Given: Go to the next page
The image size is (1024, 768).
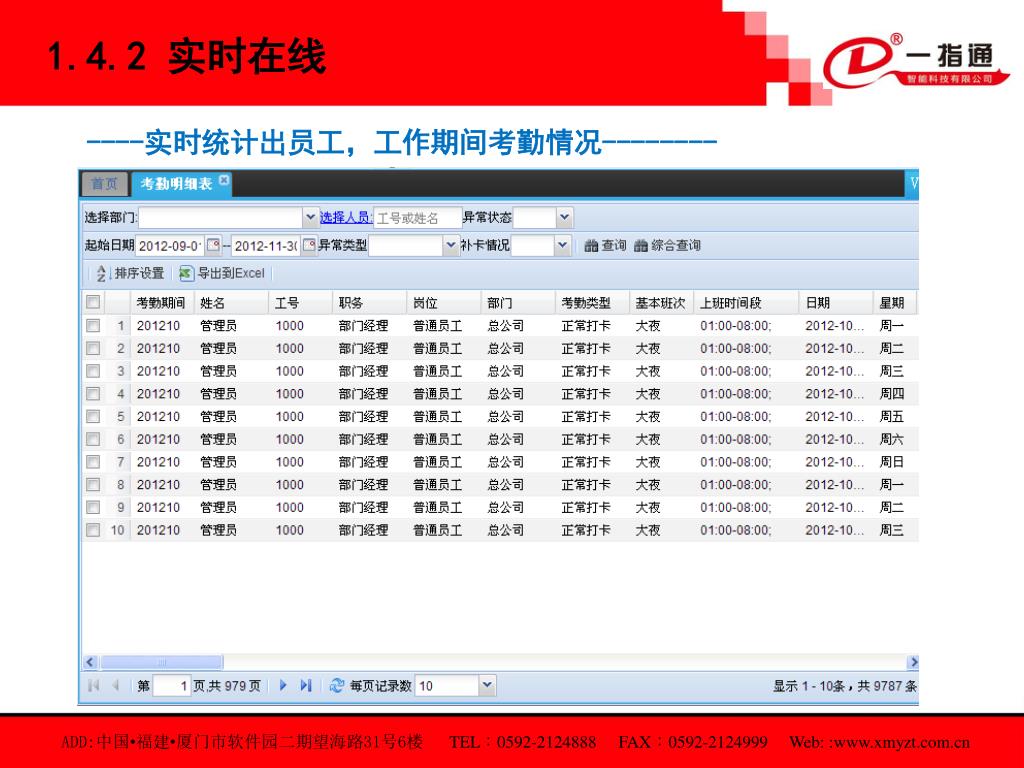Looking at the screenshot, I should tap(283, 685).
